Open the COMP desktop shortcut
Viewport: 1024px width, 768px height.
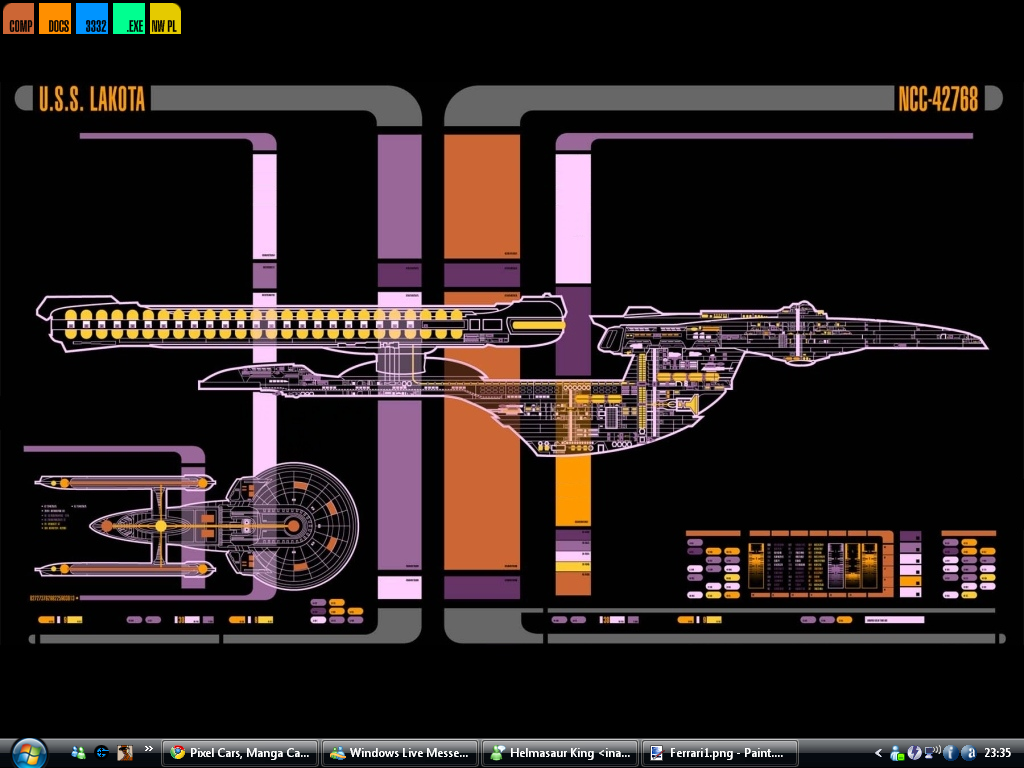(x=18, y=18)
